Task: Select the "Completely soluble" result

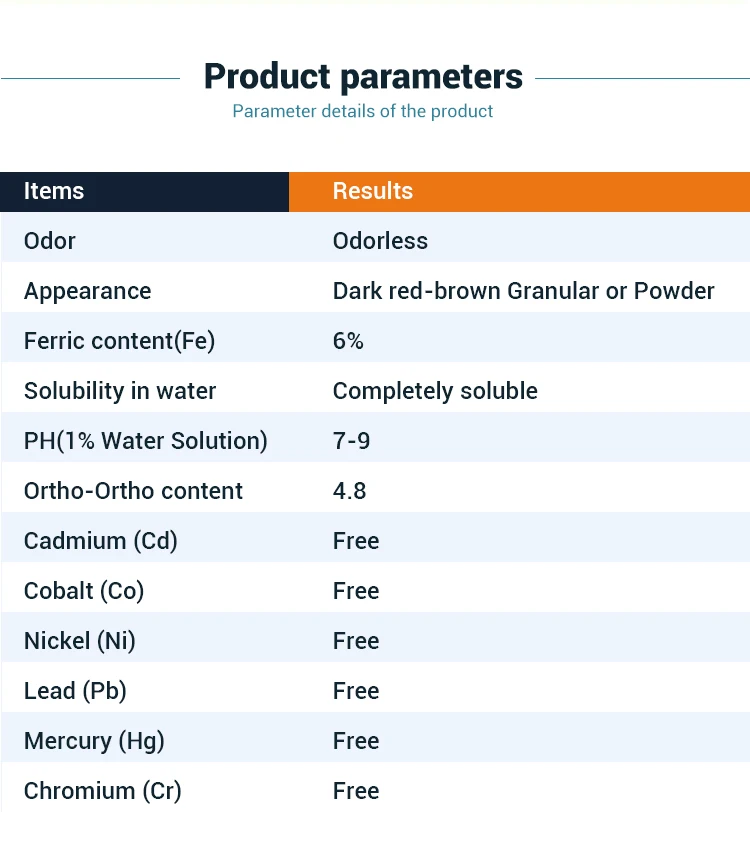Action: point(435,391)
